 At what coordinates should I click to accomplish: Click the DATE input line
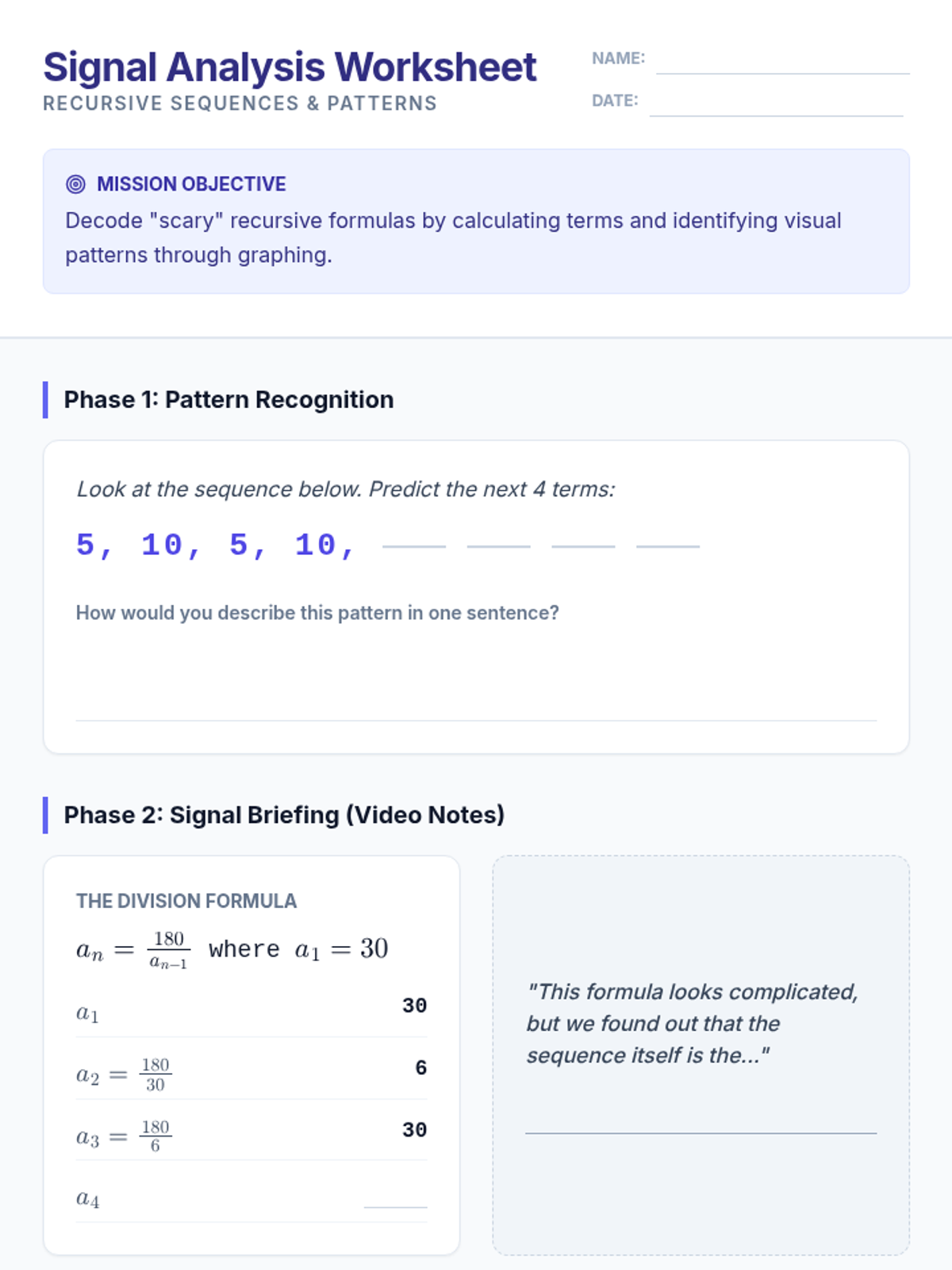[776, 106]
